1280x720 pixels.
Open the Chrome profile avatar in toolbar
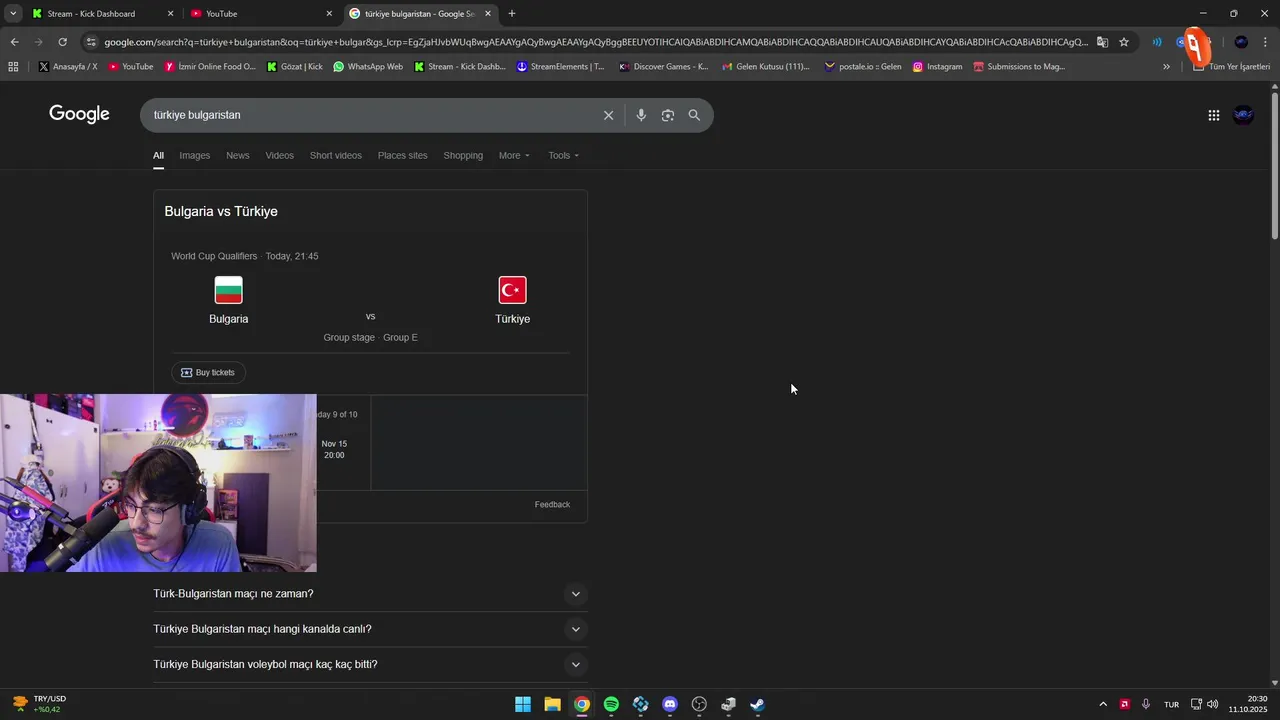coord(1241,42)
